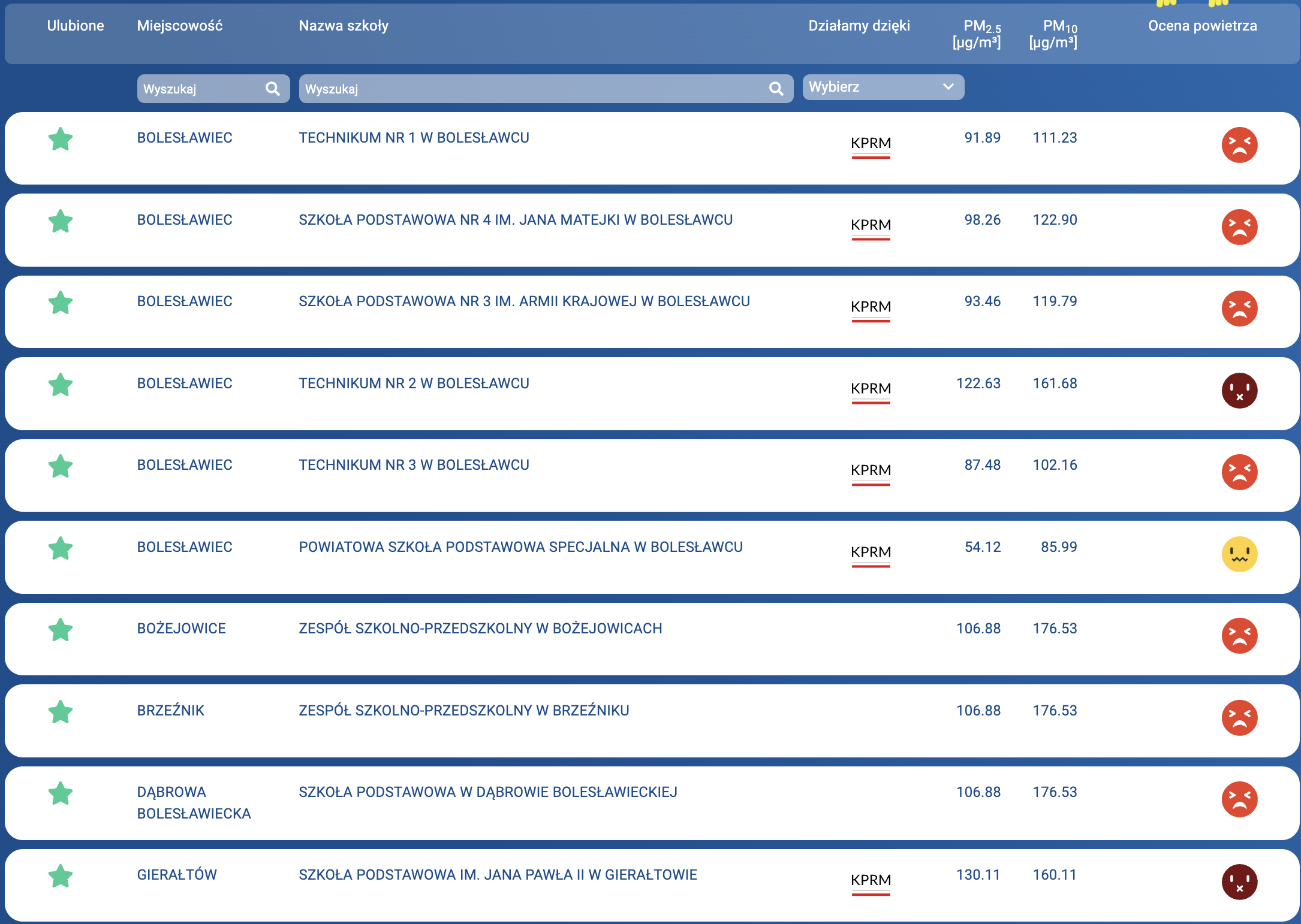Click search magnifier in Nazwa szkoły filter
1301x924 pixels.
tap(776, 89)
